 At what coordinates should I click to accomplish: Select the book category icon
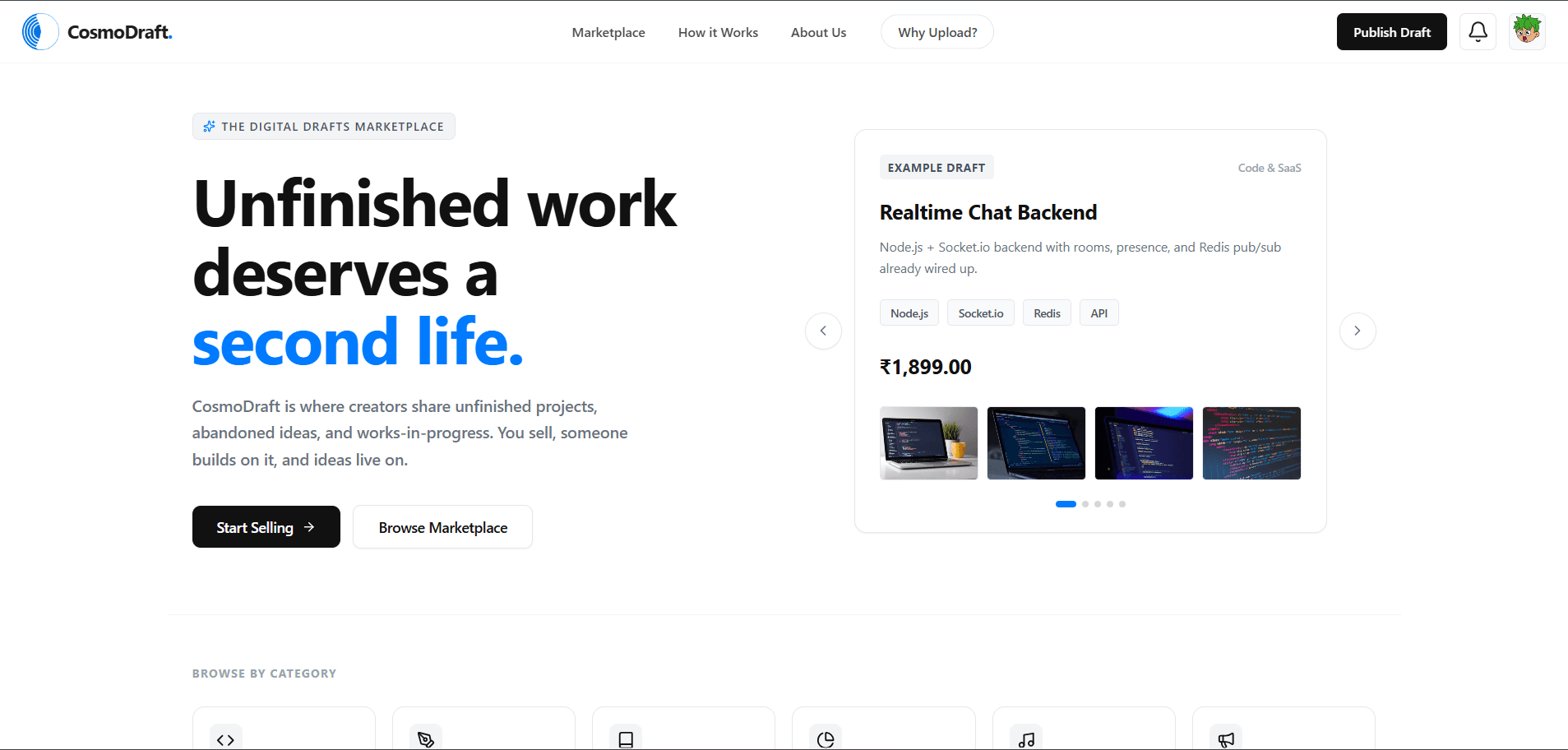point(626,739)
